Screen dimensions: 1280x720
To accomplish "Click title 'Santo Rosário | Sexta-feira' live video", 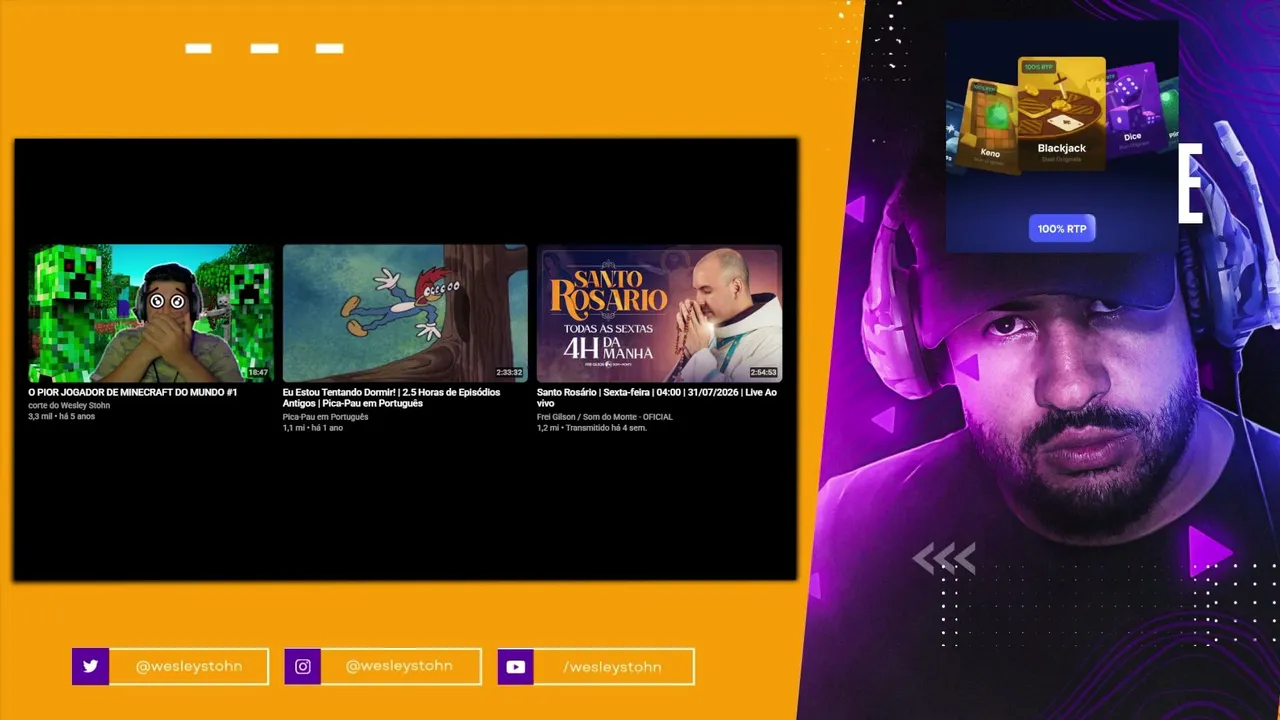I will click(656, 398).
